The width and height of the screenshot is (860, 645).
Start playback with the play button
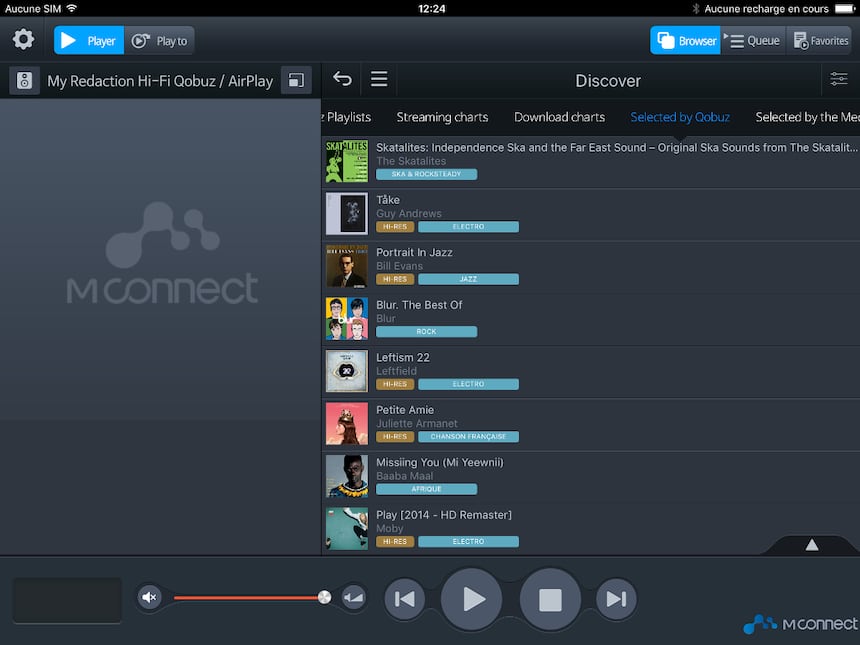(471, 599)
